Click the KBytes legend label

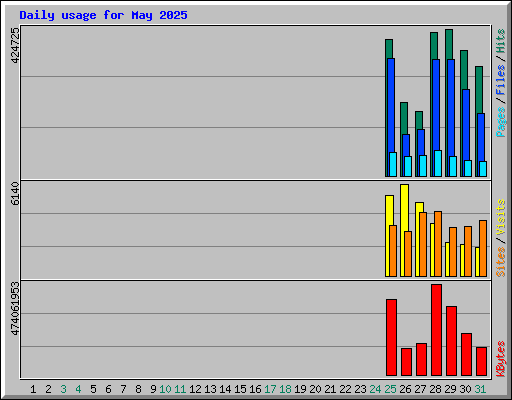tap(500, 359)
